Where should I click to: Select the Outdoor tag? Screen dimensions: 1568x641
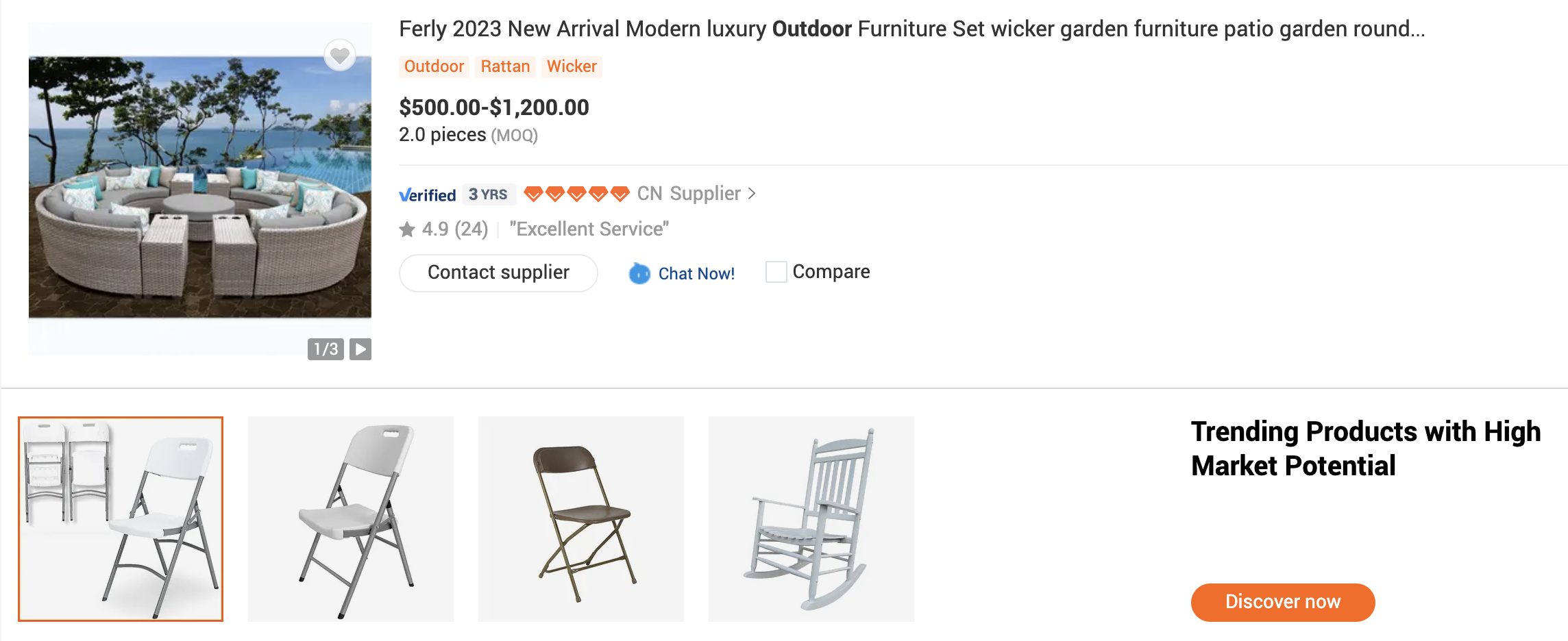[x=434, y=66]
